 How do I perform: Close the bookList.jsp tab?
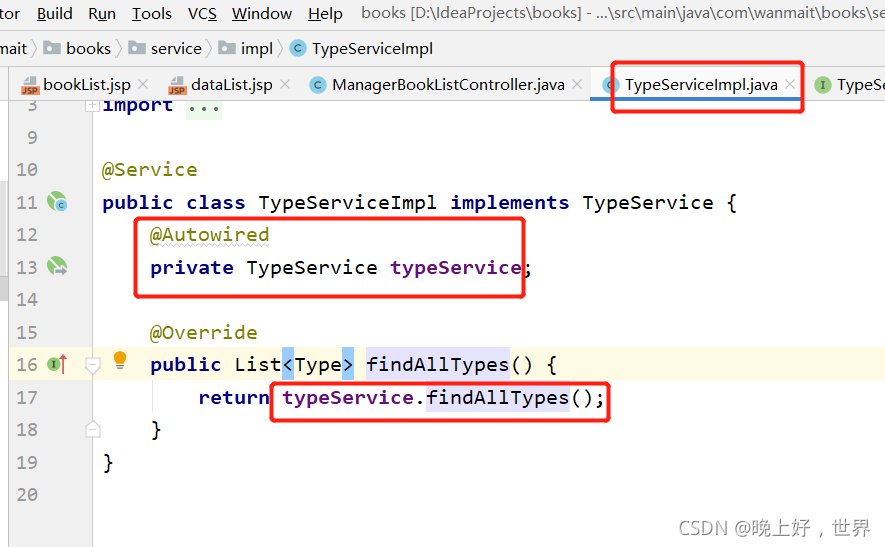click(143, 85)
